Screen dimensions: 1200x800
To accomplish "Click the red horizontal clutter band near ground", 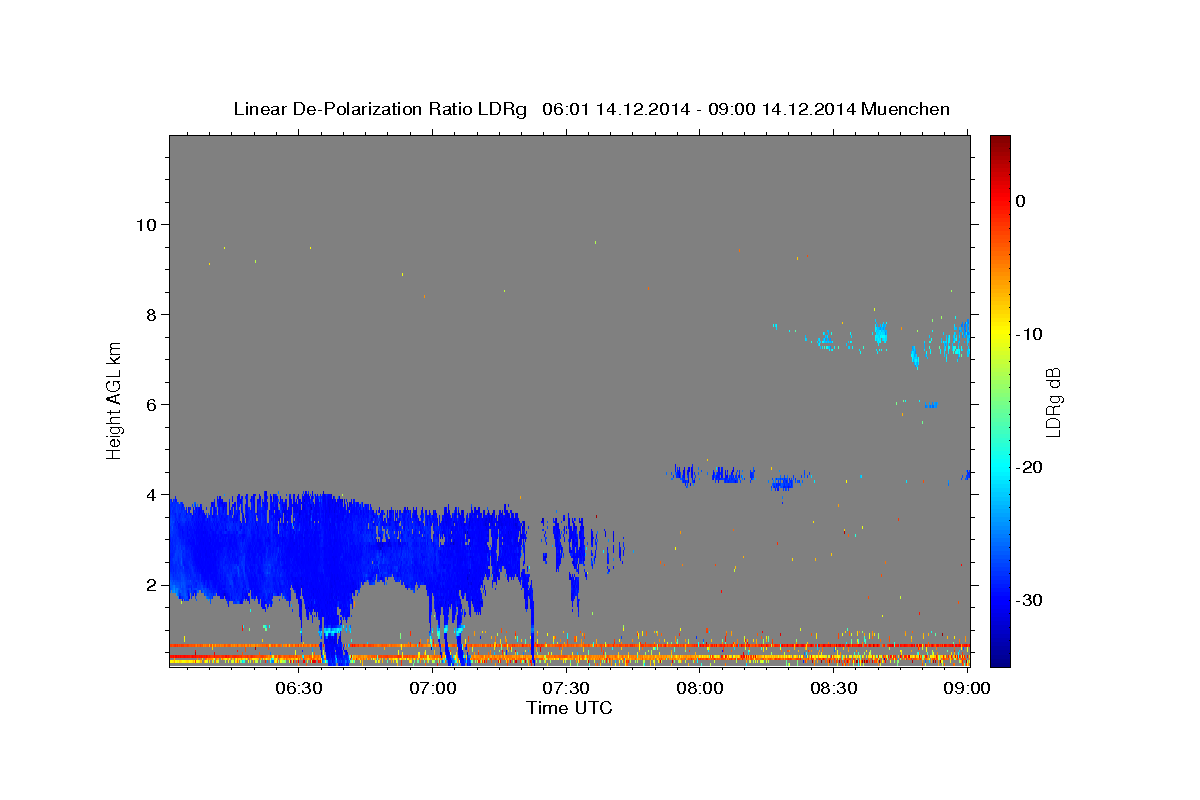I will 569,645.
